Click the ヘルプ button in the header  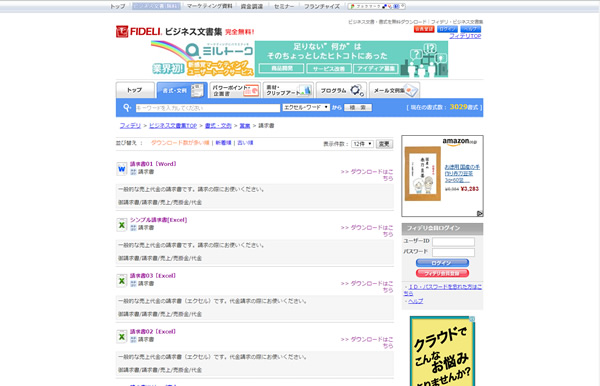point(471,29)
